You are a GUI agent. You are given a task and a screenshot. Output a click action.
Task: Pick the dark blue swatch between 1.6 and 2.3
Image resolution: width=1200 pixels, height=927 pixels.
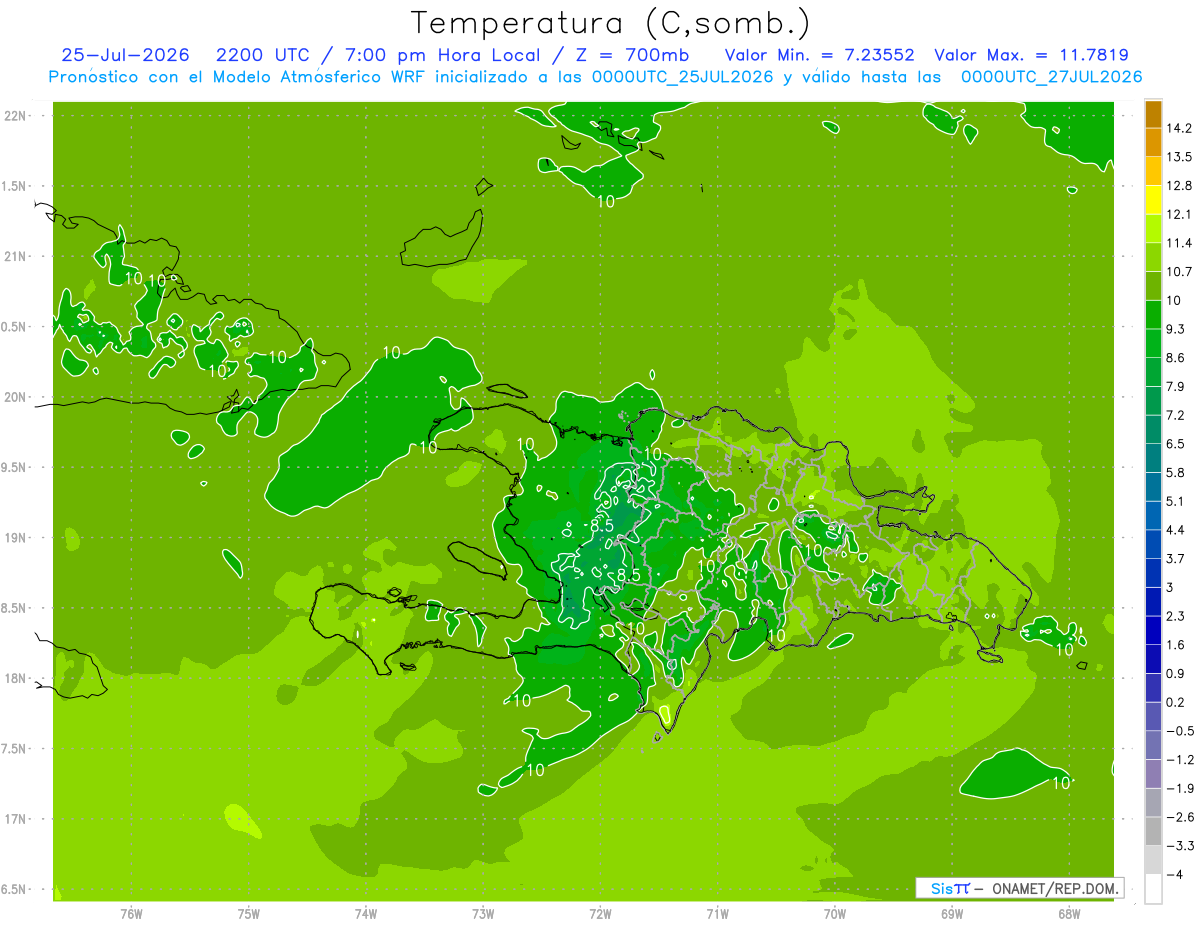[x=1153, y=630]
